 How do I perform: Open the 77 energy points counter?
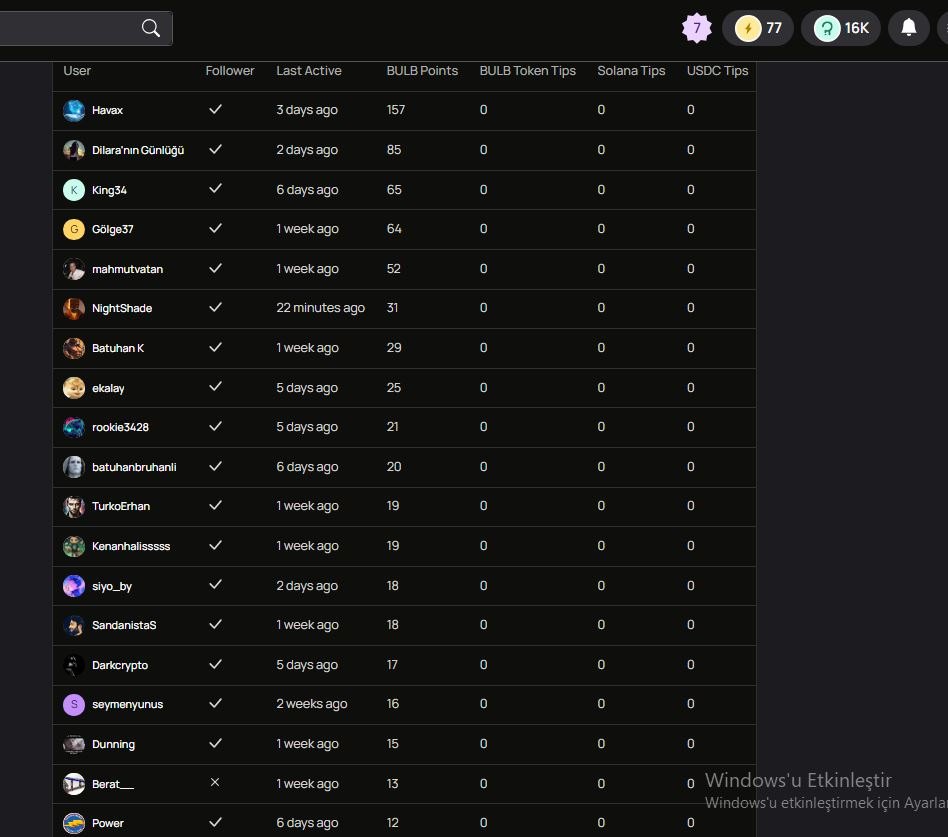[758, 28]
